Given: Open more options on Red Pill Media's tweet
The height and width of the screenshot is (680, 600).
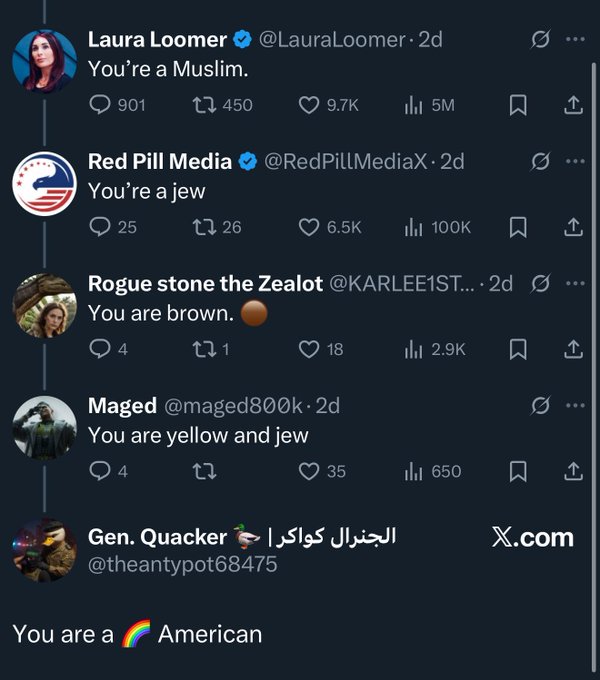Looking at the screenshot, I should coord(574,161).
